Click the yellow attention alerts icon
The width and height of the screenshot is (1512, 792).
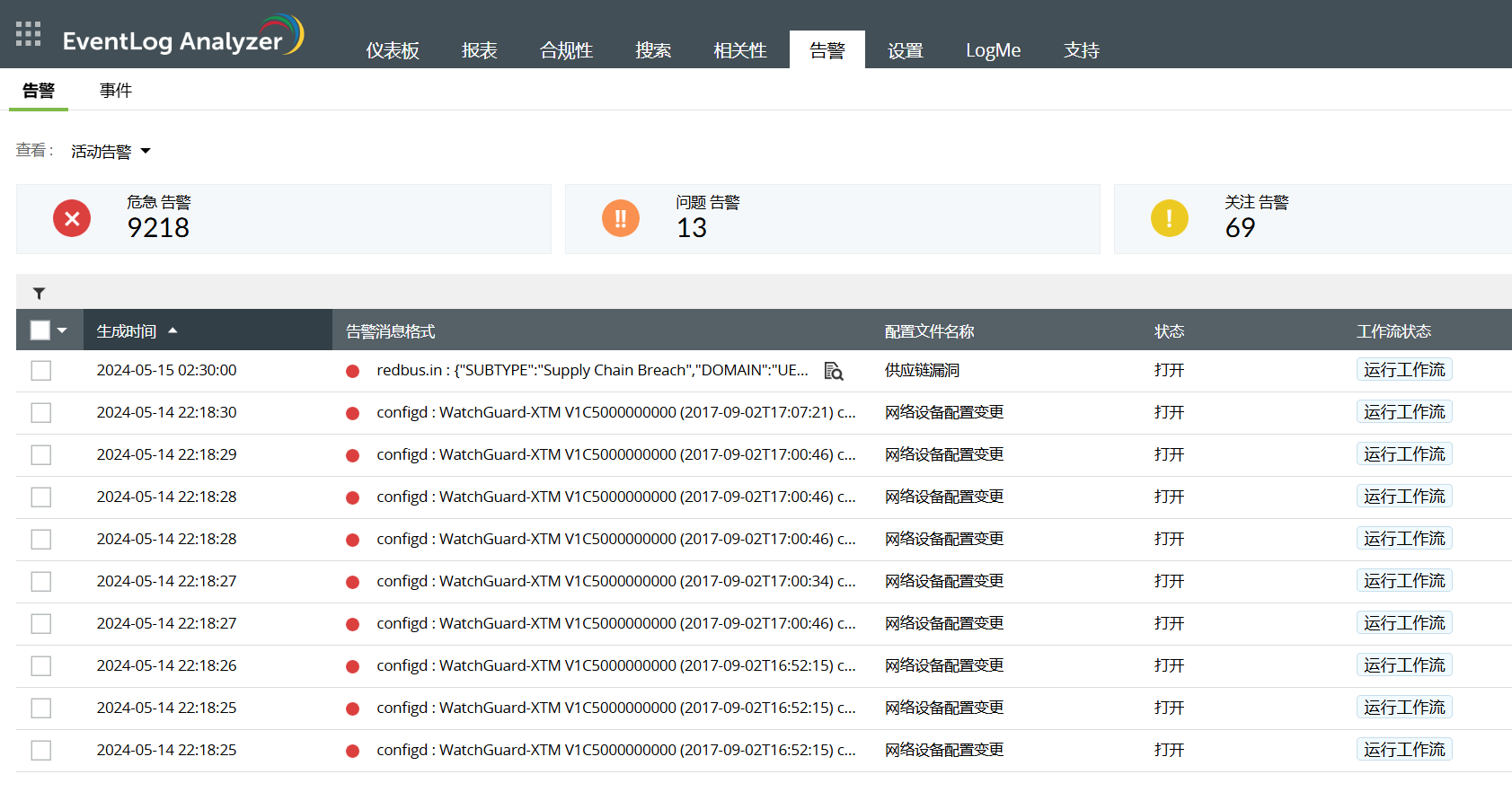coord(1170,218)
